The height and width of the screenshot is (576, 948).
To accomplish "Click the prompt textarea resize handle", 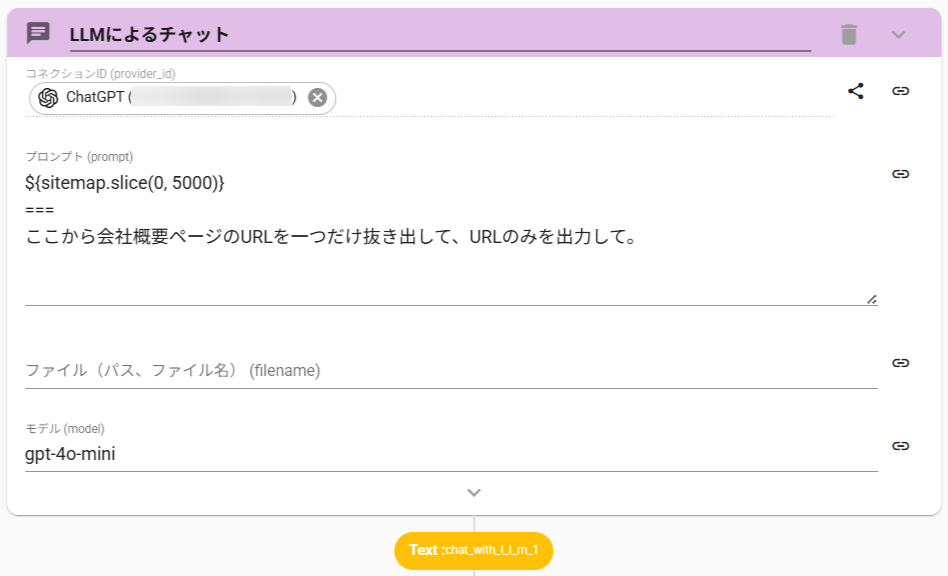I will click(x=872, y=298).
